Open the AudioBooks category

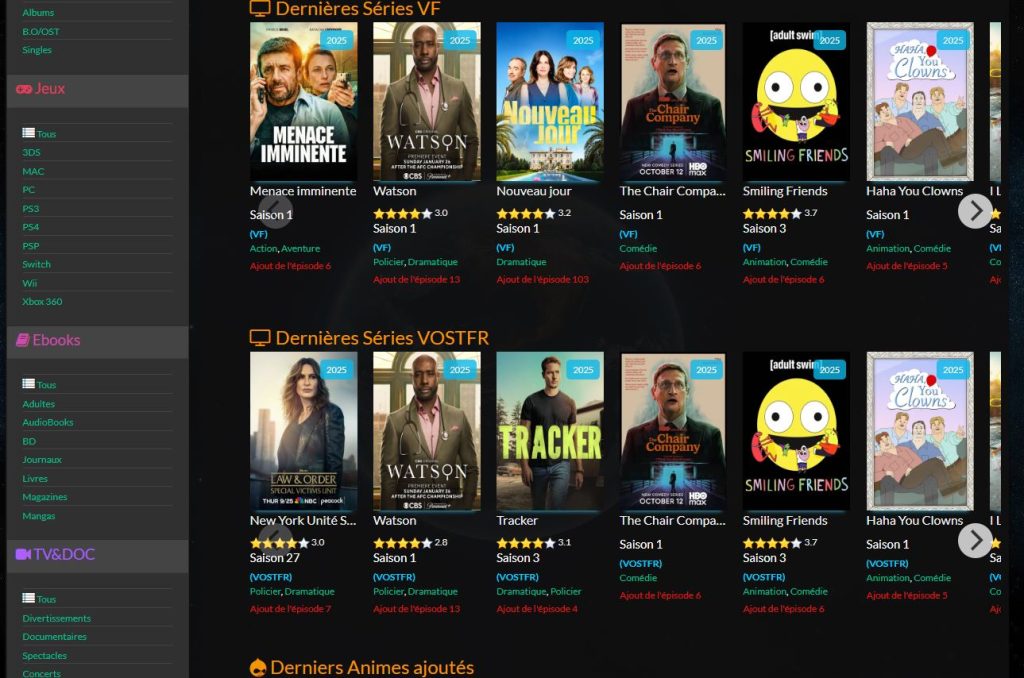tap(48, 422)
